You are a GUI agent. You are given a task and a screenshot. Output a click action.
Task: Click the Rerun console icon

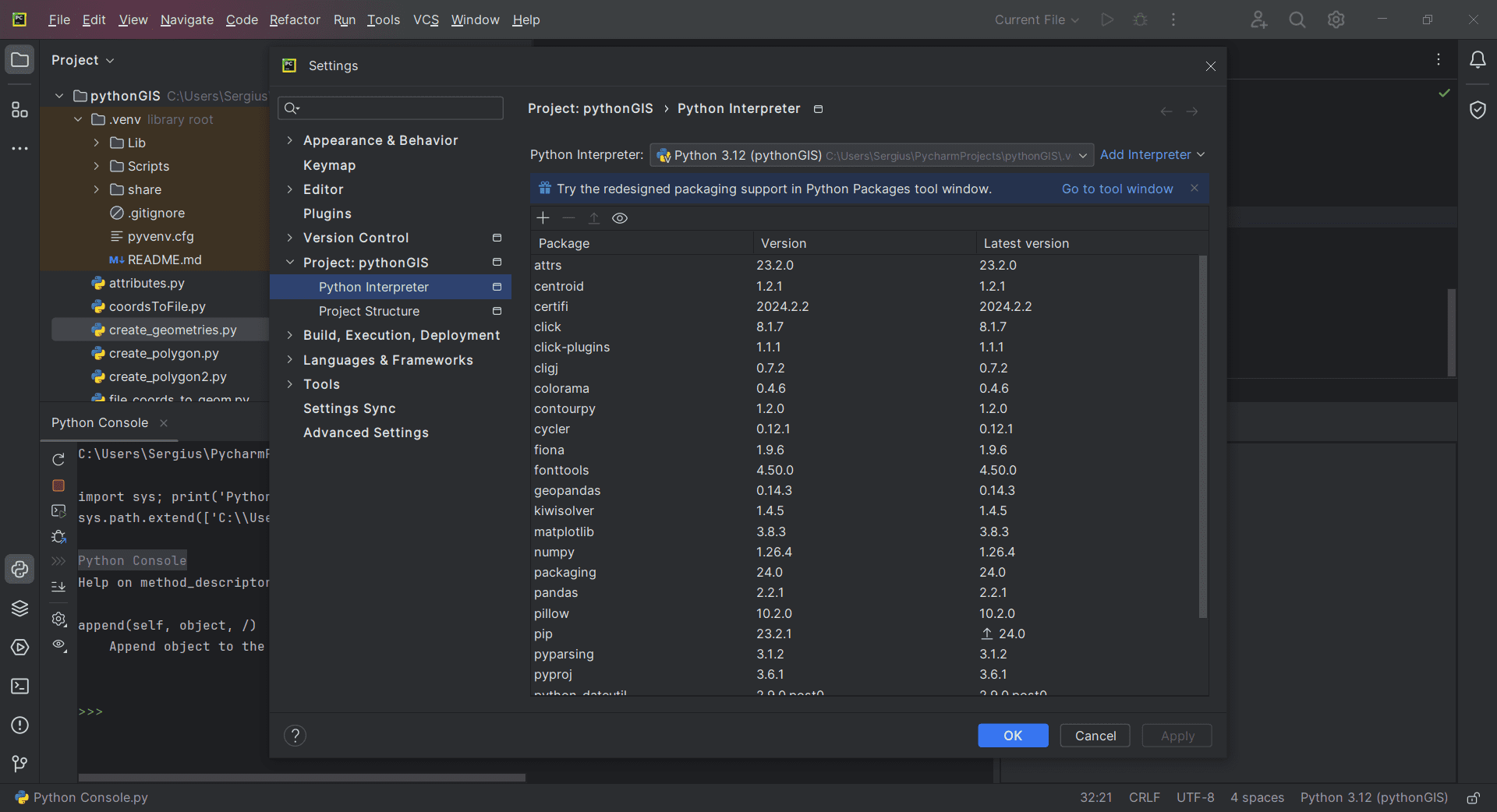(58, 460)
